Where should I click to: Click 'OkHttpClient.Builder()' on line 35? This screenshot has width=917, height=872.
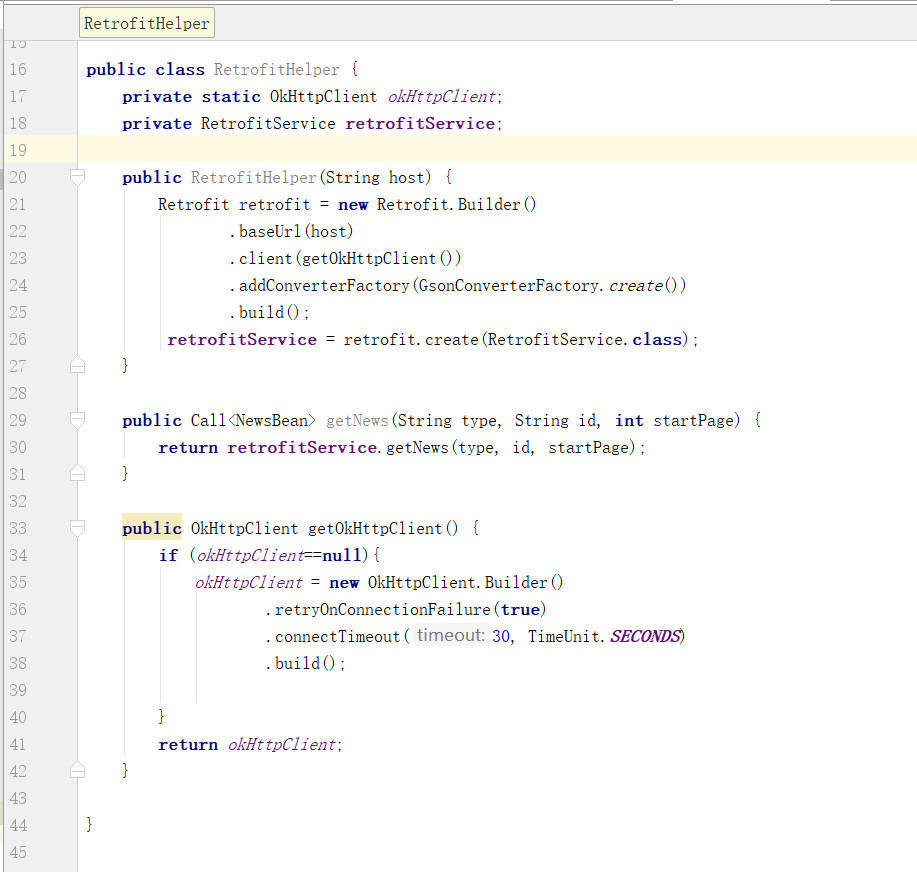click(x=466, y=583)
